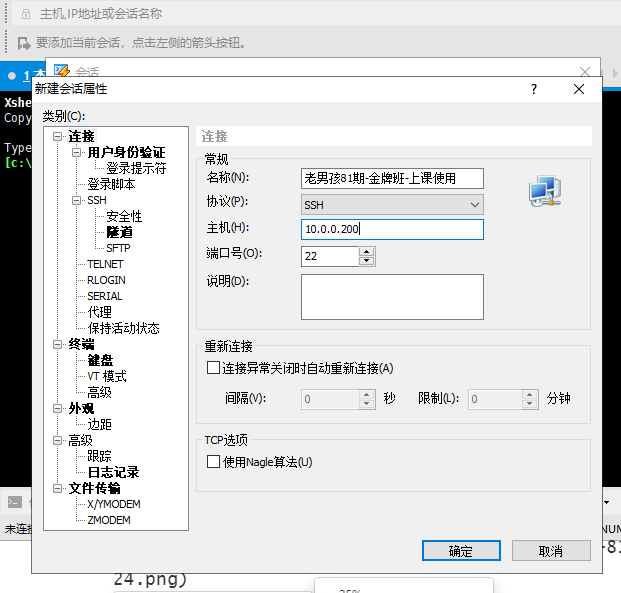Collapse the SSH tree node
This screenshot has height=593, width=621.
pyautogui.click(x=76, y=200)
